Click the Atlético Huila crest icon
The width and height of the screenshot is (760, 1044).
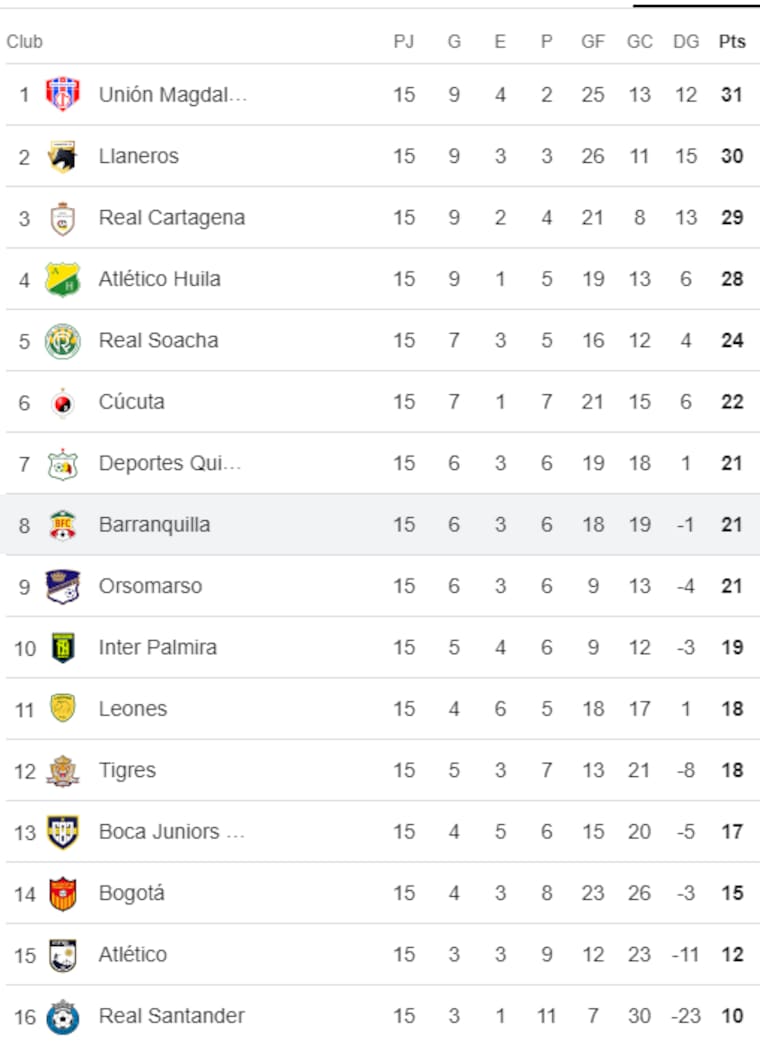coord(63,279)
